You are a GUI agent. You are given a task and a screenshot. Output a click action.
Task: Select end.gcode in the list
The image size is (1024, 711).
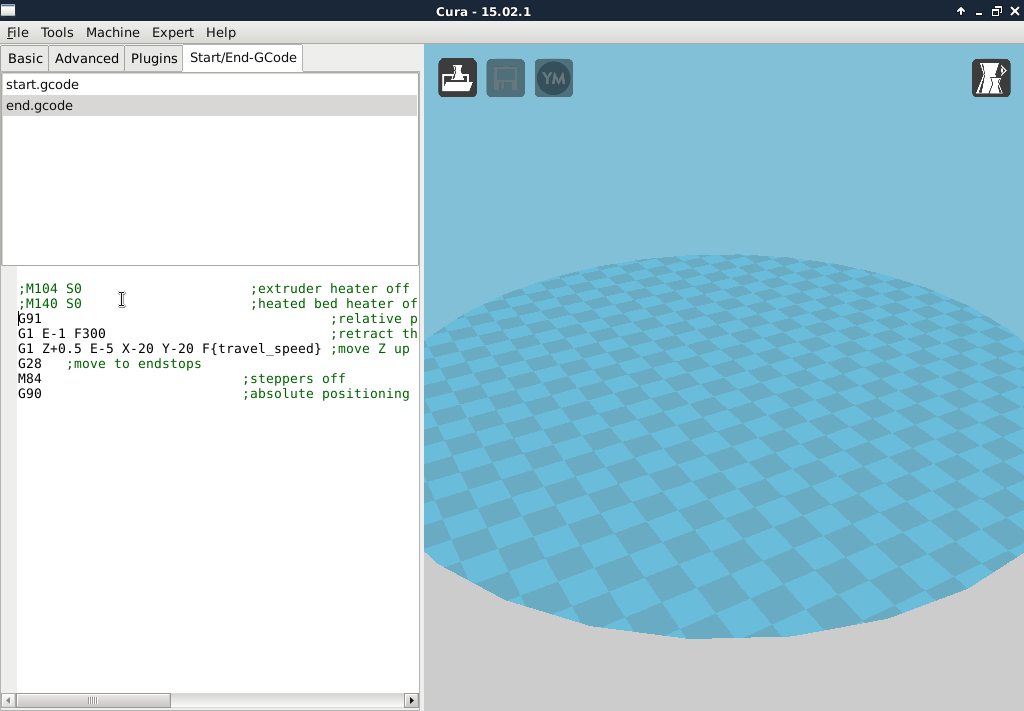click(40, 106)
